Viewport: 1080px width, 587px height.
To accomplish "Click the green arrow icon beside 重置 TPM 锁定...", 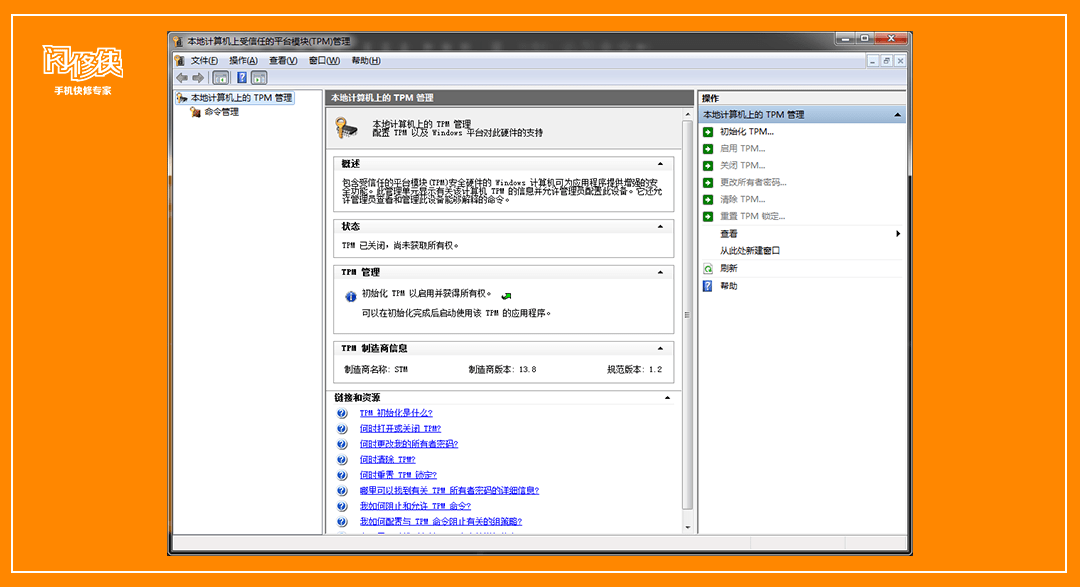I will (708, 216).
